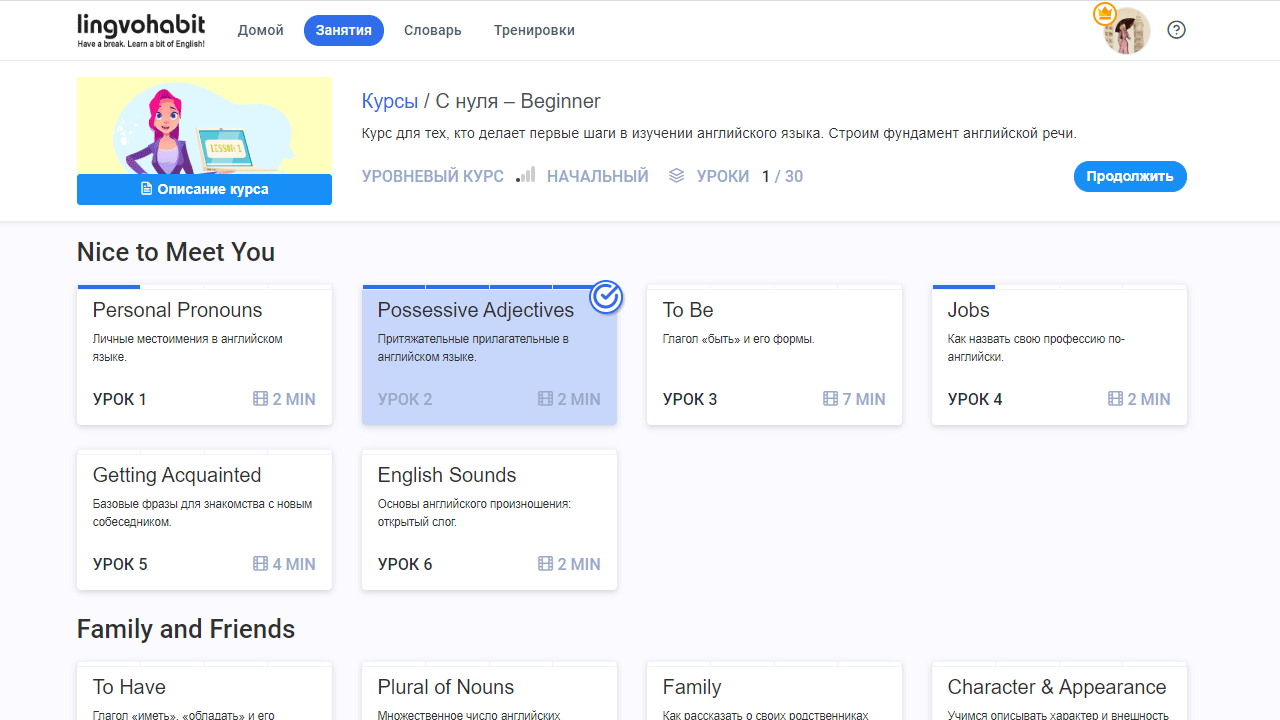
Task: Click the Продолжить button
Action: click(1130, 176)
